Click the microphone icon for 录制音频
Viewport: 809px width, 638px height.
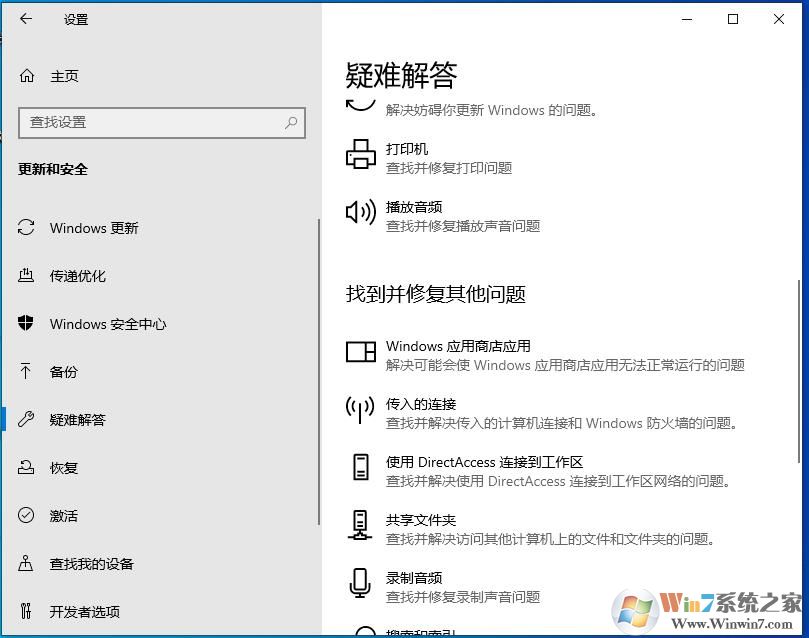click(x=360, y=583)
